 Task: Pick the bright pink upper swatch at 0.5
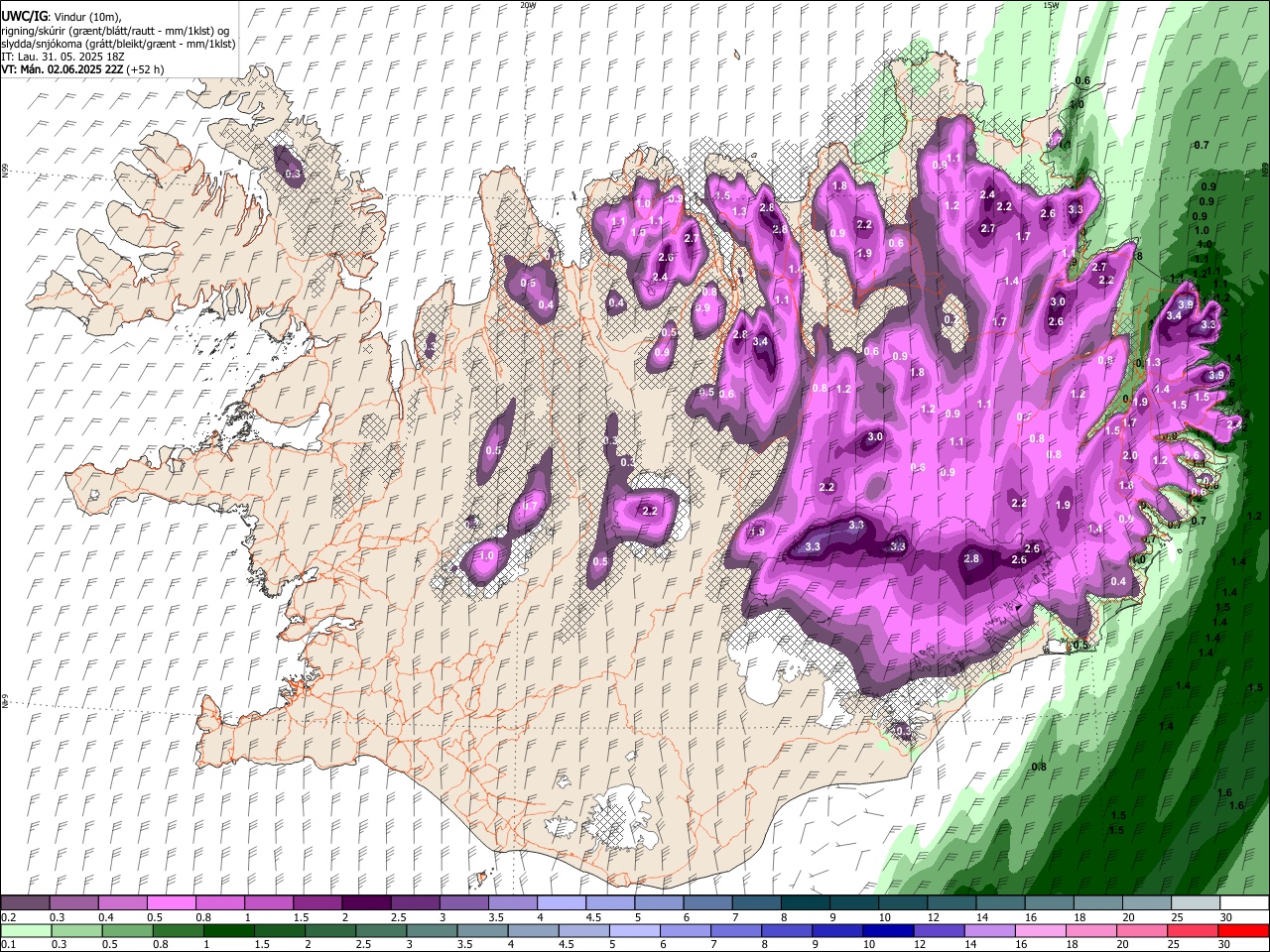tap(171, 903)
